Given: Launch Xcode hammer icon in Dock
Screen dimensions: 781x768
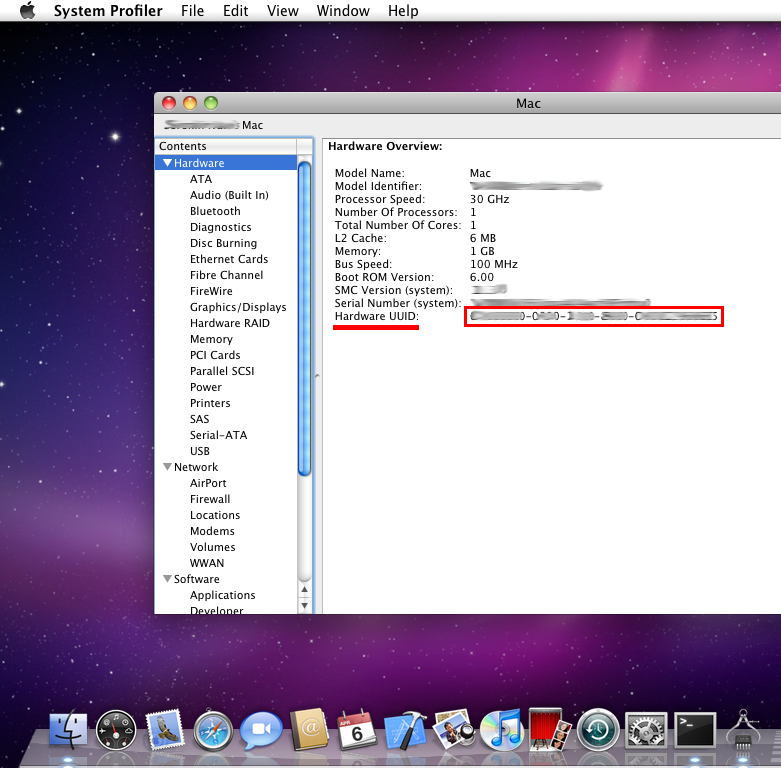Looking at the screenshot, I should [x=405, y=730].
